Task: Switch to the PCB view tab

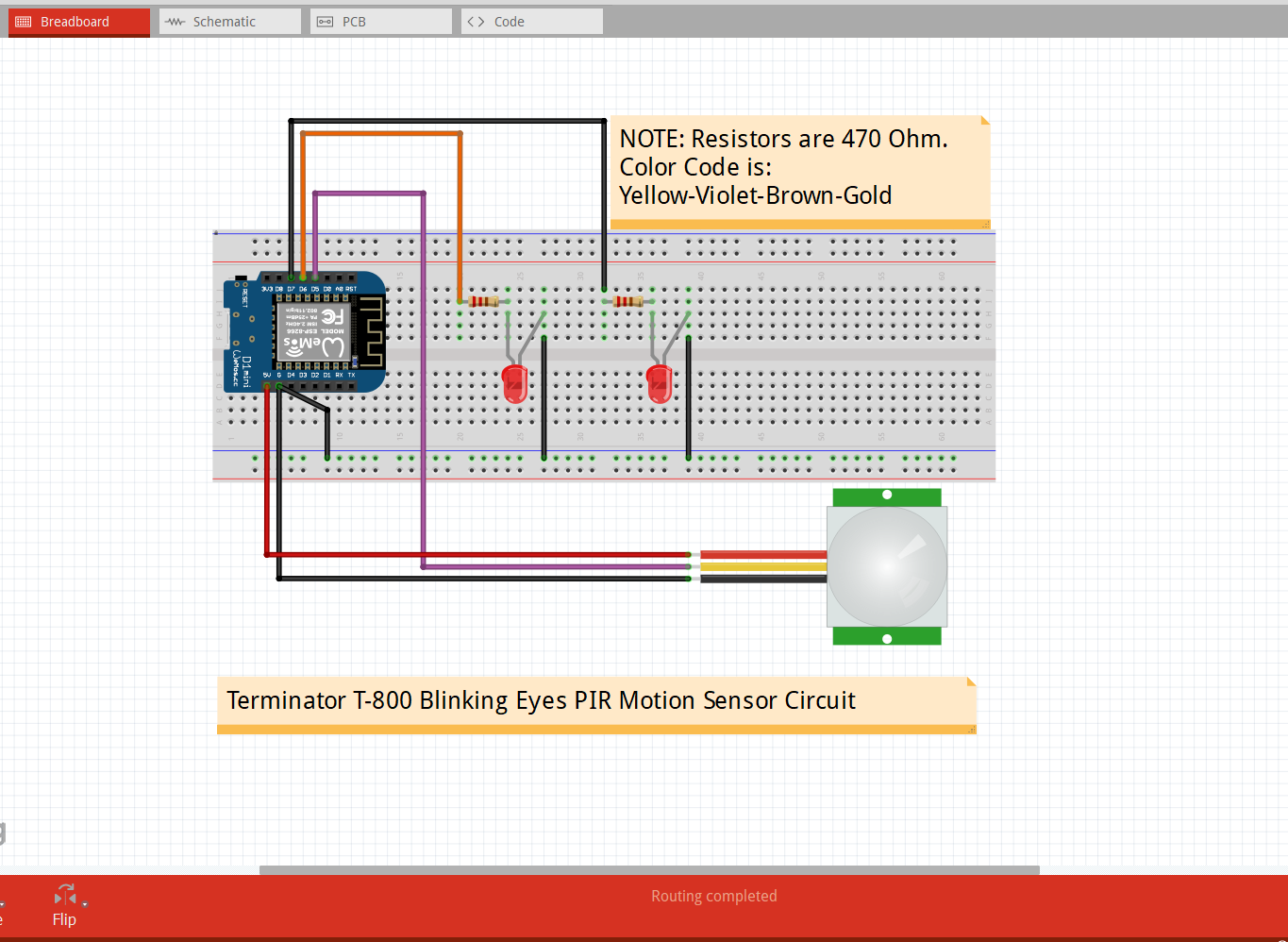Action: (x=380, y=22)
